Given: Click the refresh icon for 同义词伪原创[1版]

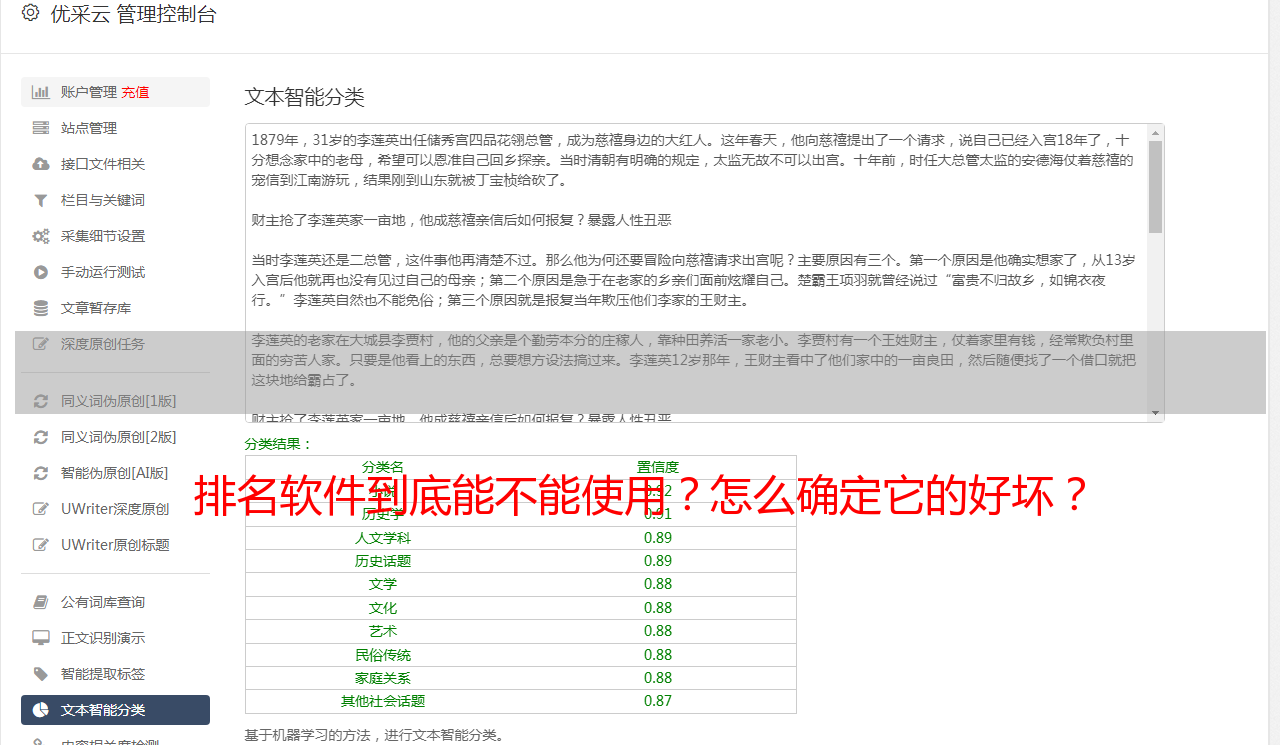Looking at the screenshot, I should (41, 401).
